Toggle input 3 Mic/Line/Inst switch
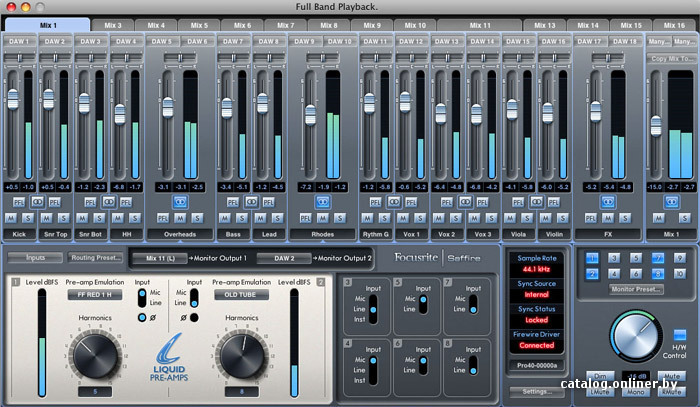700x407 pixels. click(x=373, y=309)
